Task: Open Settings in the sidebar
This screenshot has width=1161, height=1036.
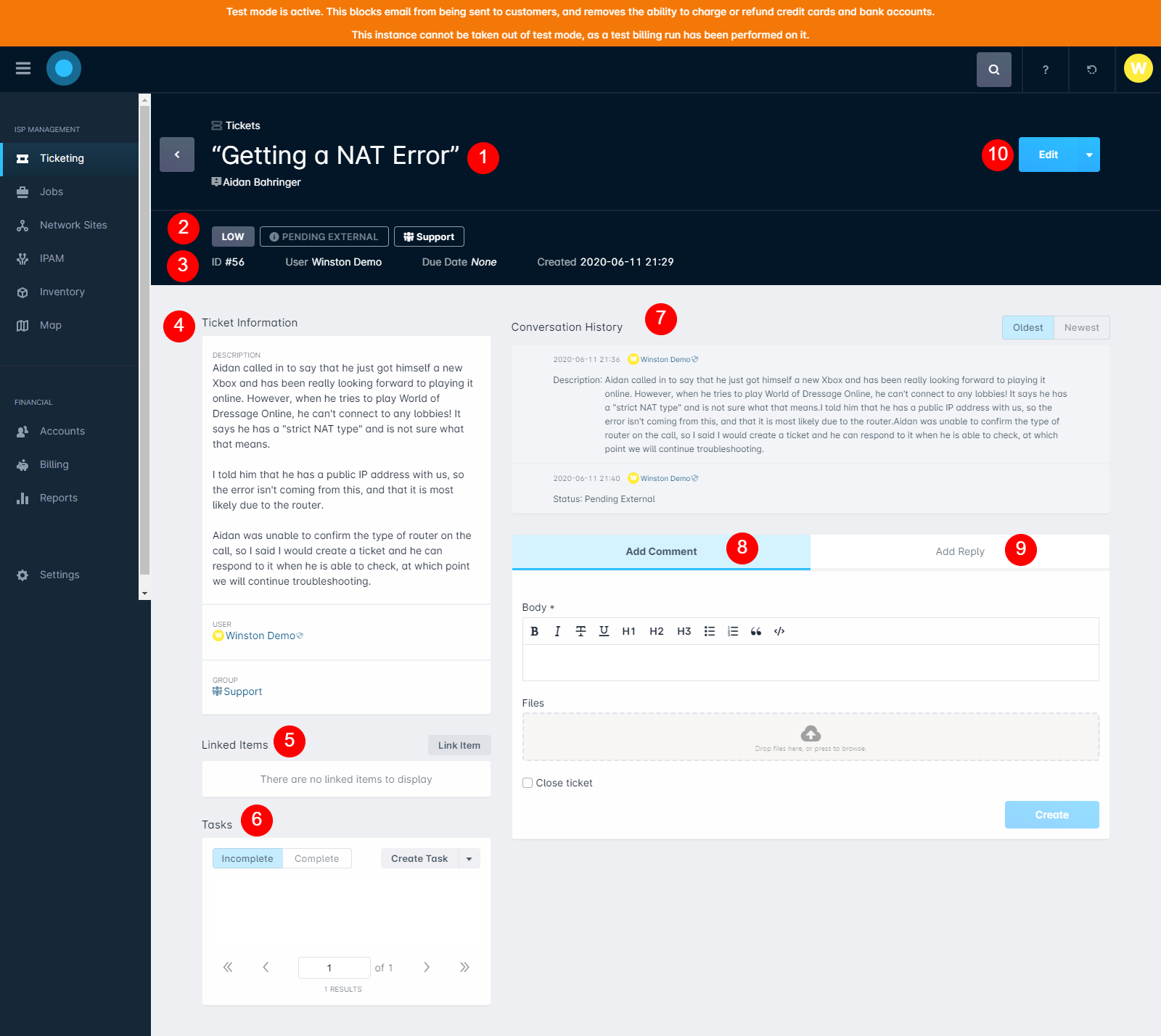Action: pyautogui.click(x=70, y=575)
